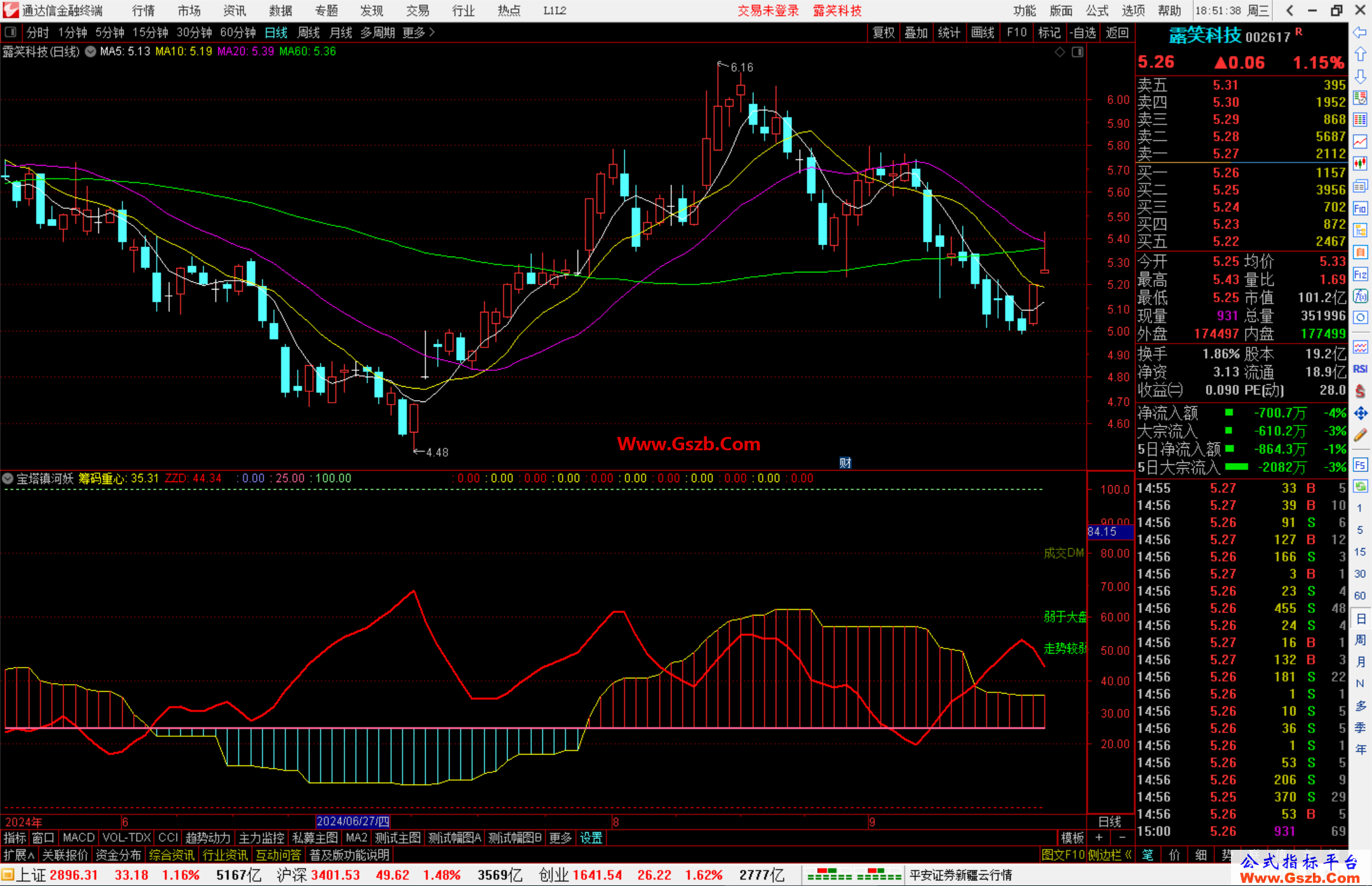
Task: Click the minus button next to 模板
Action: tap(1122, 838)
